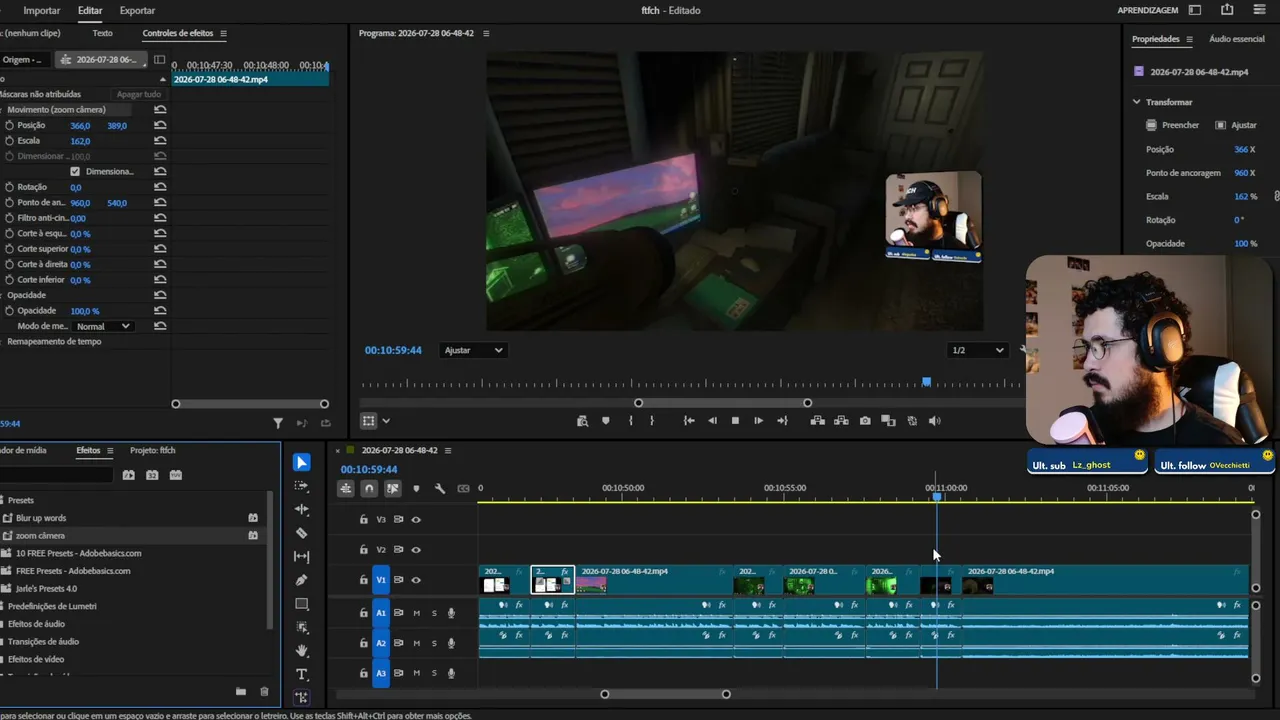Reset the Posição parameter
Viewport: 1280px width, 720px height.
tap(160, 125)
